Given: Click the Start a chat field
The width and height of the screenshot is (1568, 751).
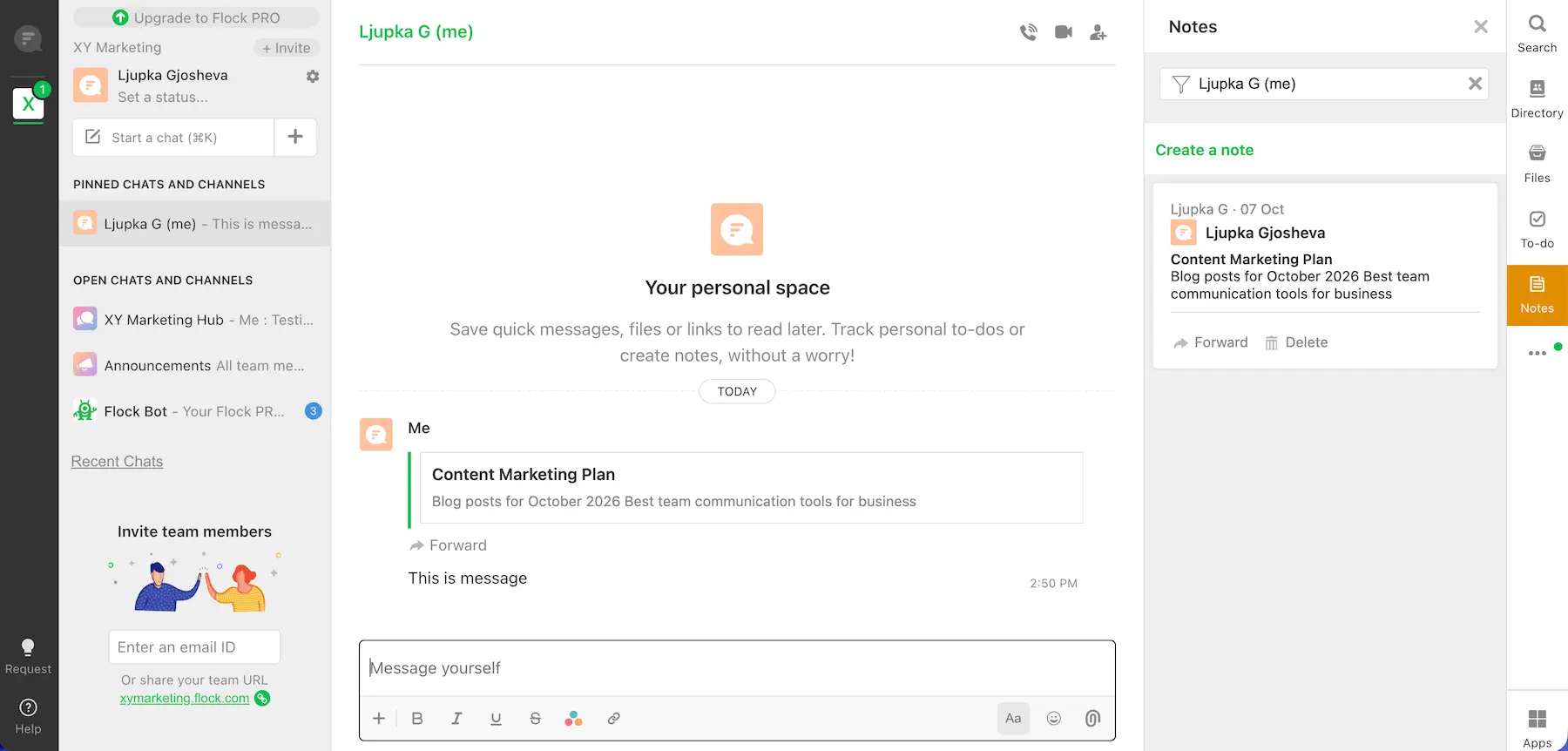Looking at the screenshot, I should coord(173,137).
